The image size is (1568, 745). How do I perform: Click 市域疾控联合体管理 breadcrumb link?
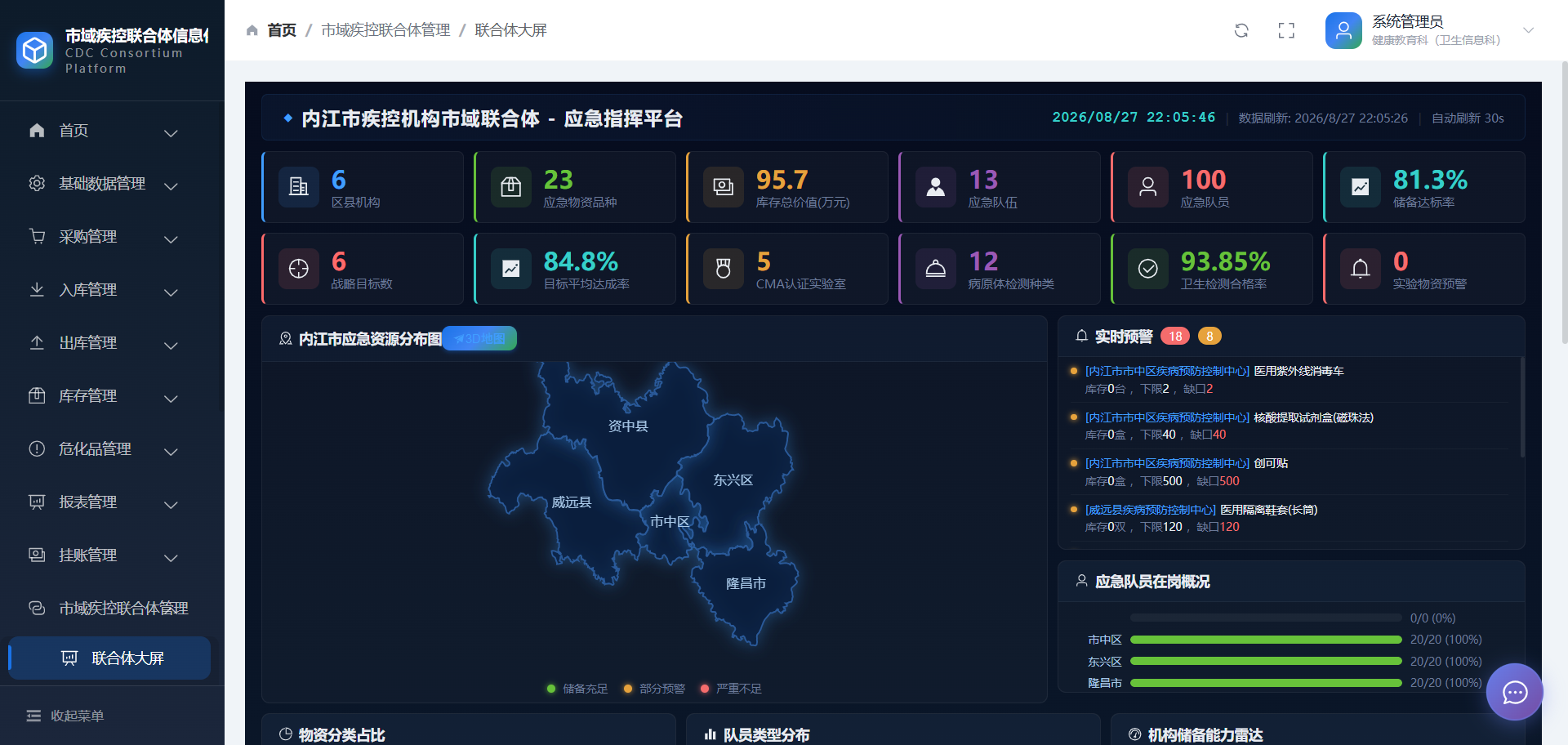coord(385,30)
